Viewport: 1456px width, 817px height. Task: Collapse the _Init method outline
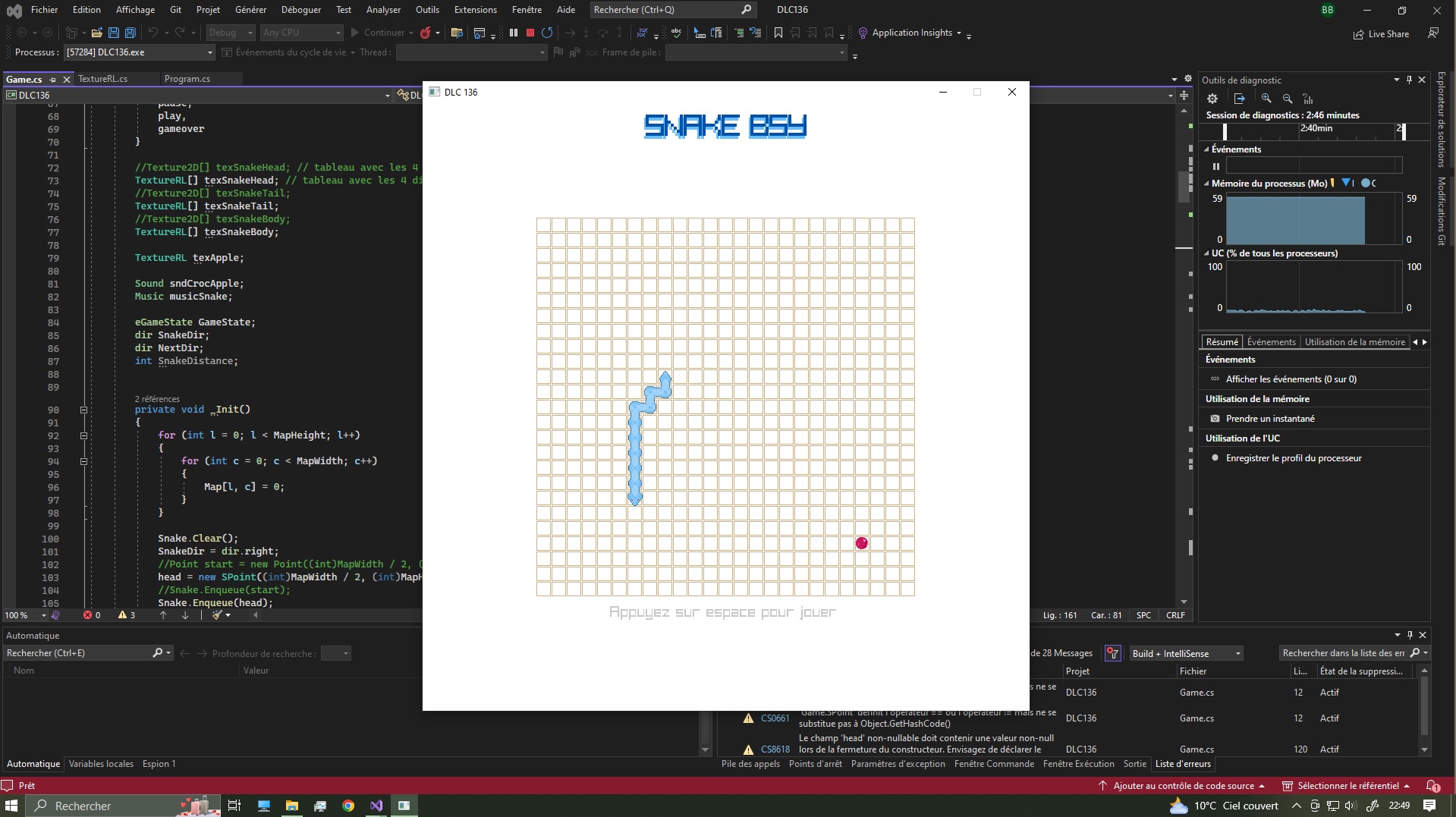click(84, 410)
